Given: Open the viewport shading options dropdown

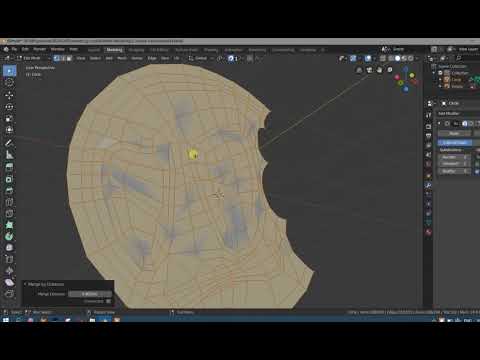Looking at the screenshot, I should (x=417, y=58).
